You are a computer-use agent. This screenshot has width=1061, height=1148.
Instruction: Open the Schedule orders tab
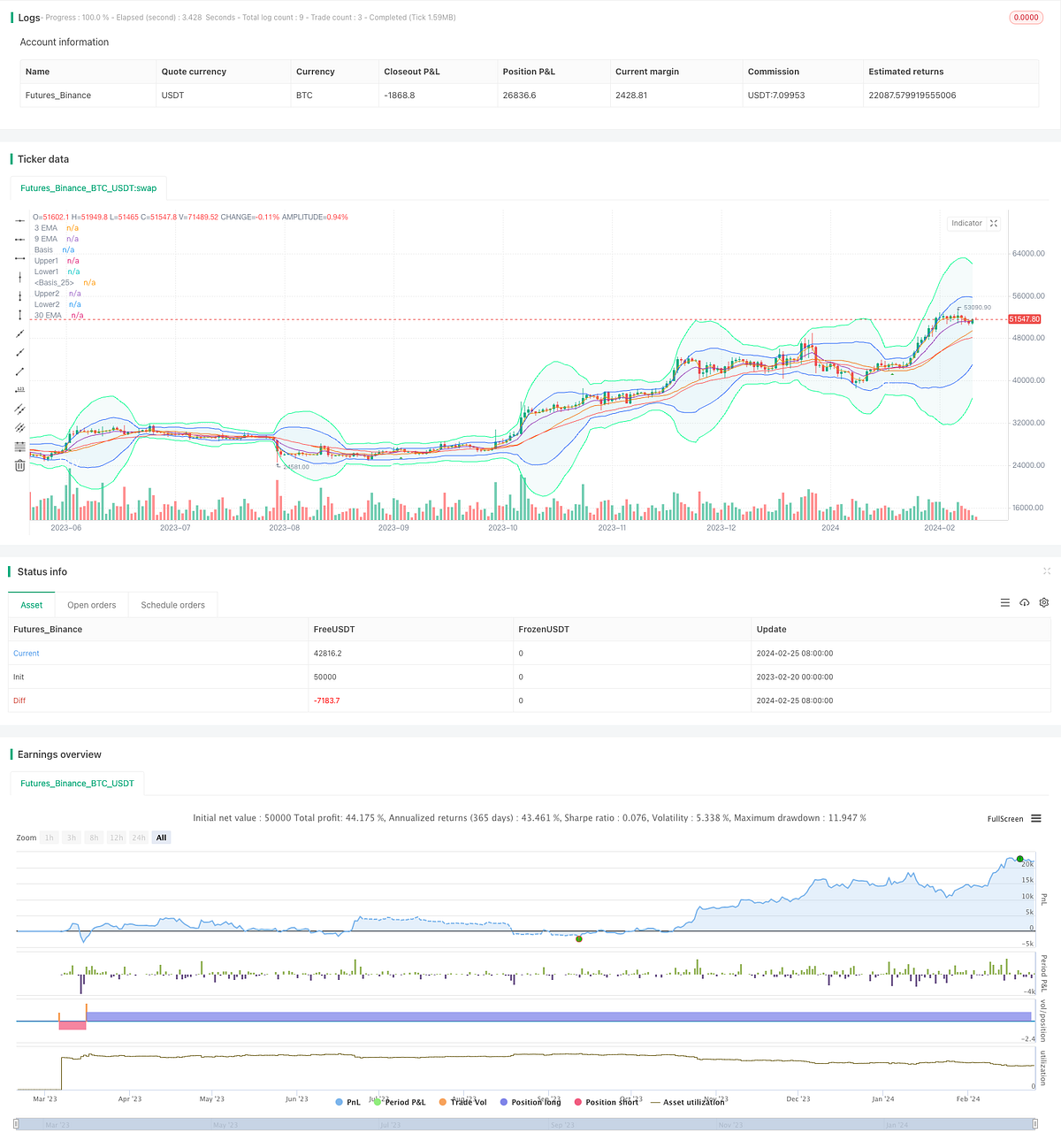172,604
